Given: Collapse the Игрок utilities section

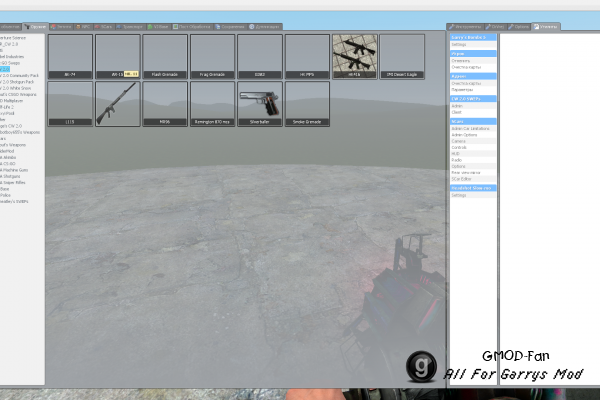Looking at the screenshot, I should coord(473,54).
